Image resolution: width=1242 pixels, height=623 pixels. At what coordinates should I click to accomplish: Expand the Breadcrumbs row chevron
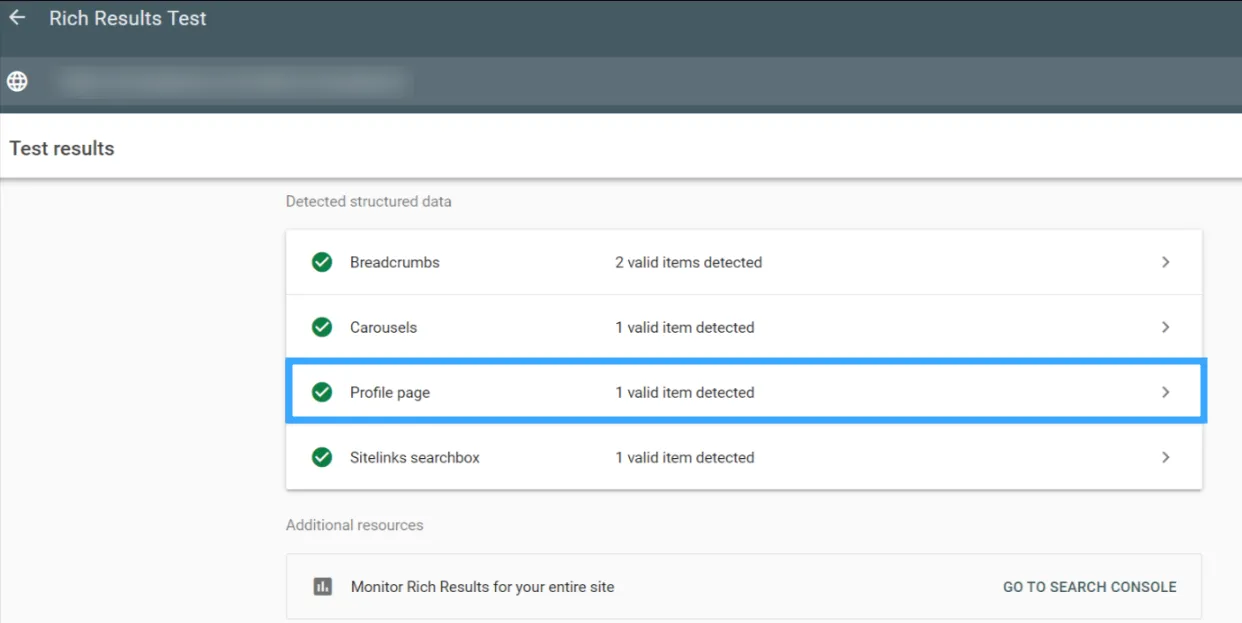pos(1165,262)
